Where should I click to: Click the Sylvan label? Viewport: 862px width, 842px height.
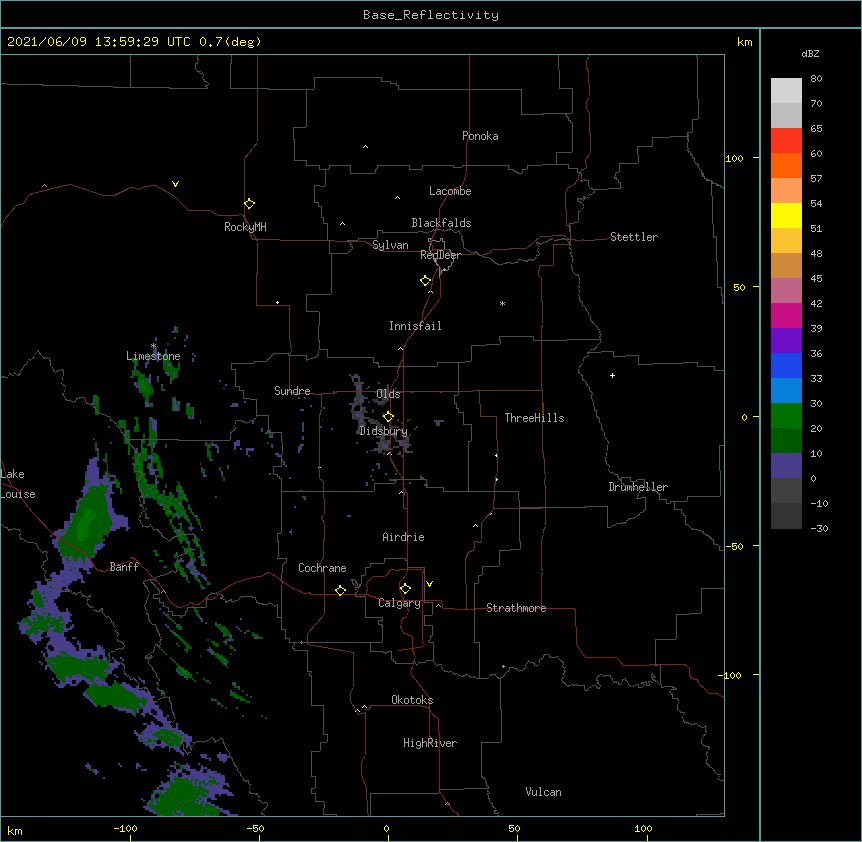390,245
